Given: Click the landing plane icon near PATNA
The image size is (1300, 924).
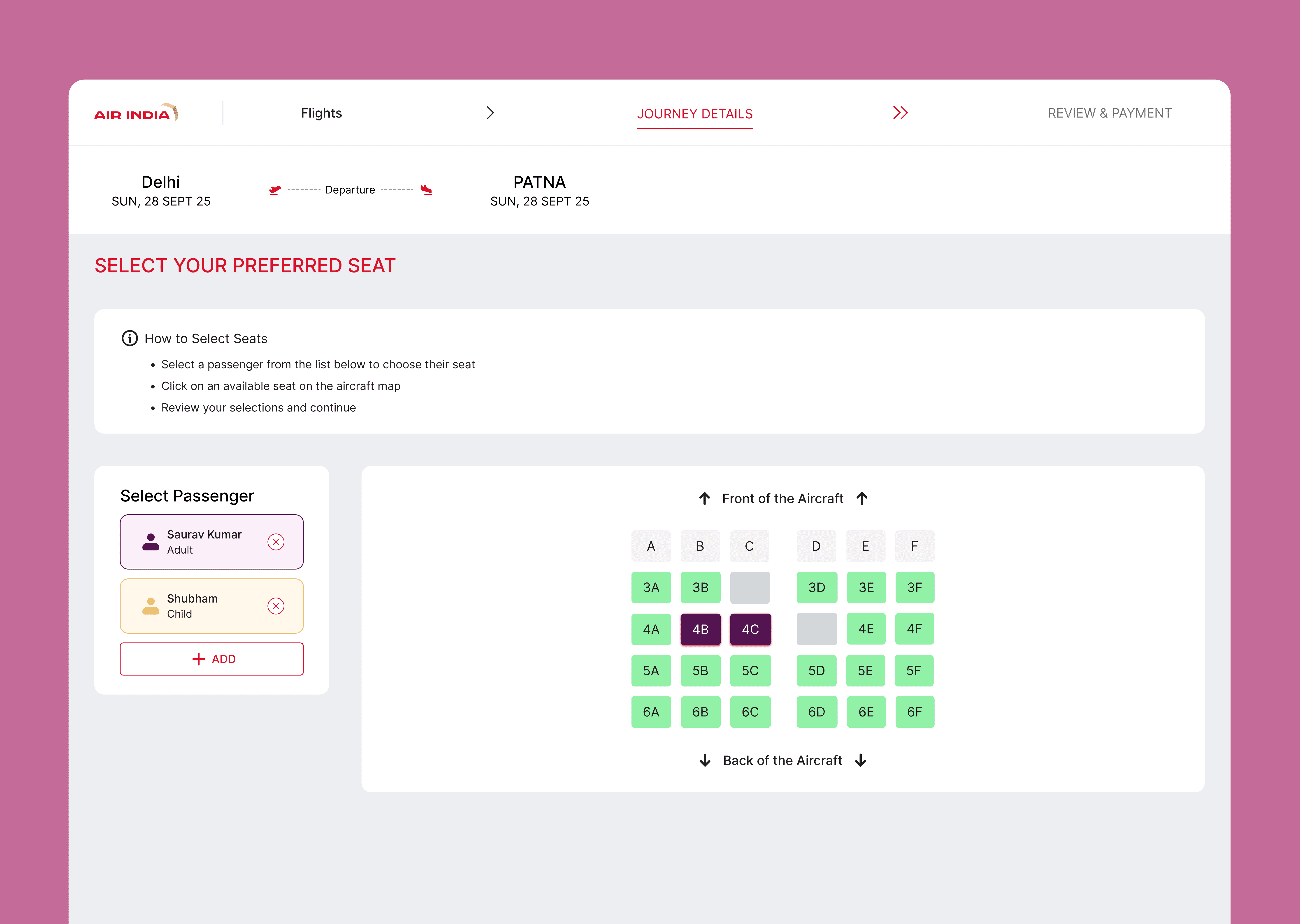Looking at the screenshot, I should 426,189.
